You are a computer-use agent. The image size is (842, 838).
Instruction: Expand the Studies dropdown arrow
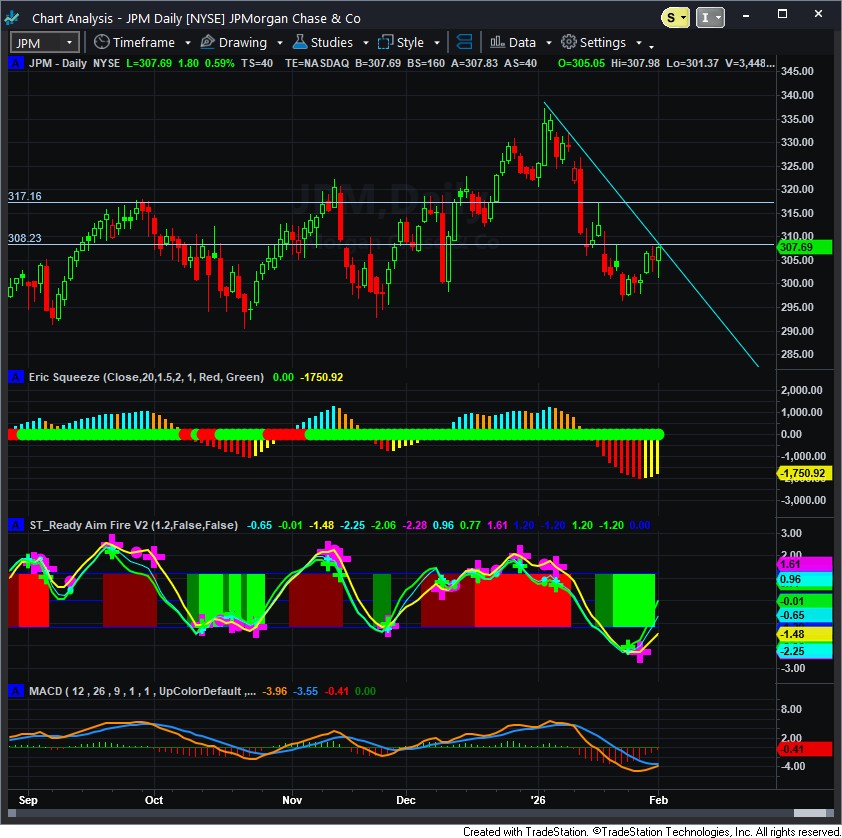pyautogui.click(x=366, y=43)
